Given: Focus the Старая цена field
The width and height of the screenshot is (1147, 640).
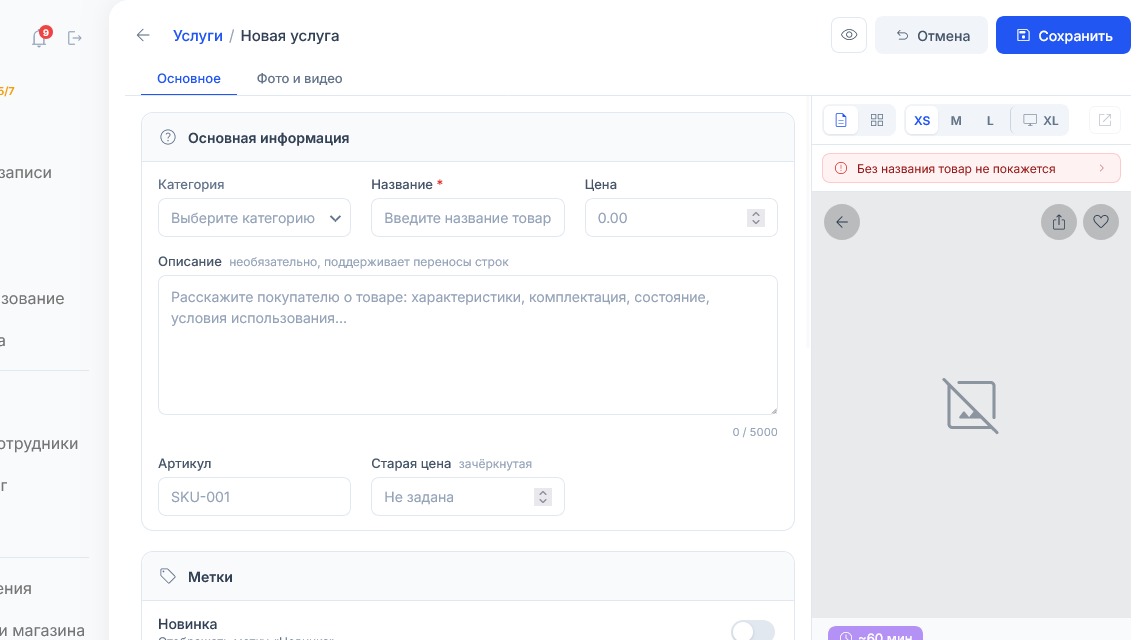Looking at the screenshot, I should [467, 497].
